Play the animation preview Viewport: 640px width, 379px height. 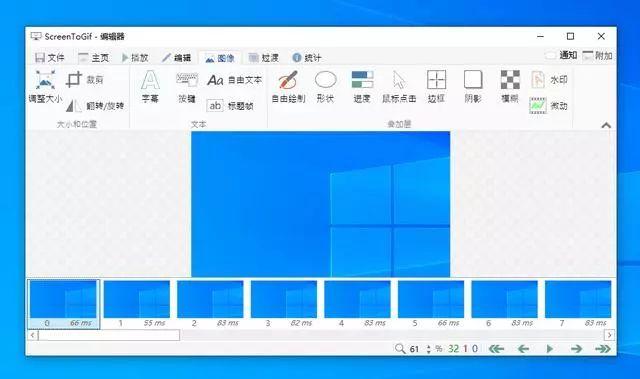550,348
